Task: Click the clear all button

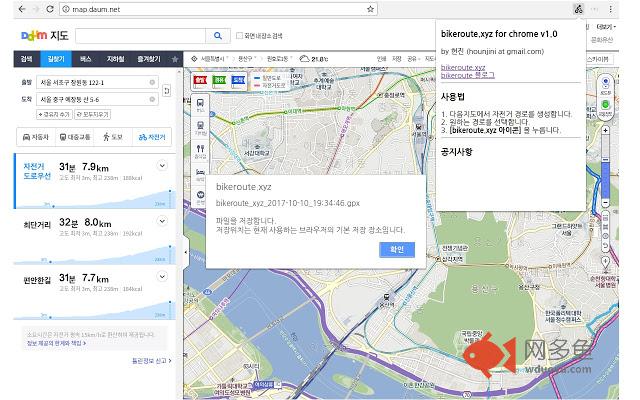Action: [x=93, y=115]
